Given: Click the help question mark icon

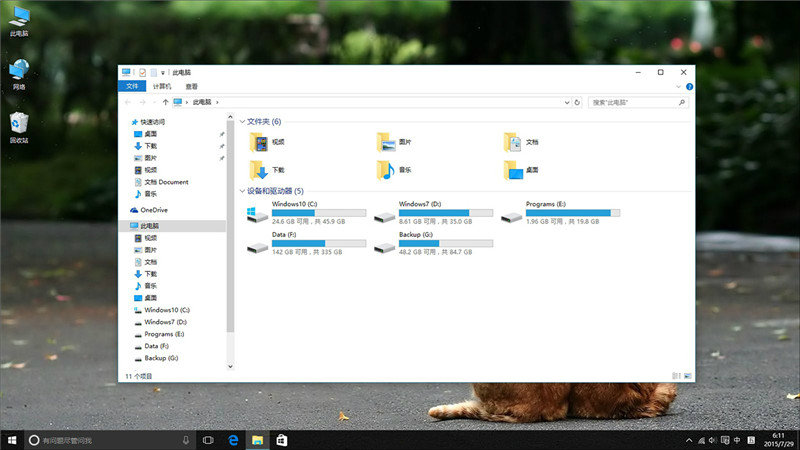Looking at the screenshot, I should point(689,87).
